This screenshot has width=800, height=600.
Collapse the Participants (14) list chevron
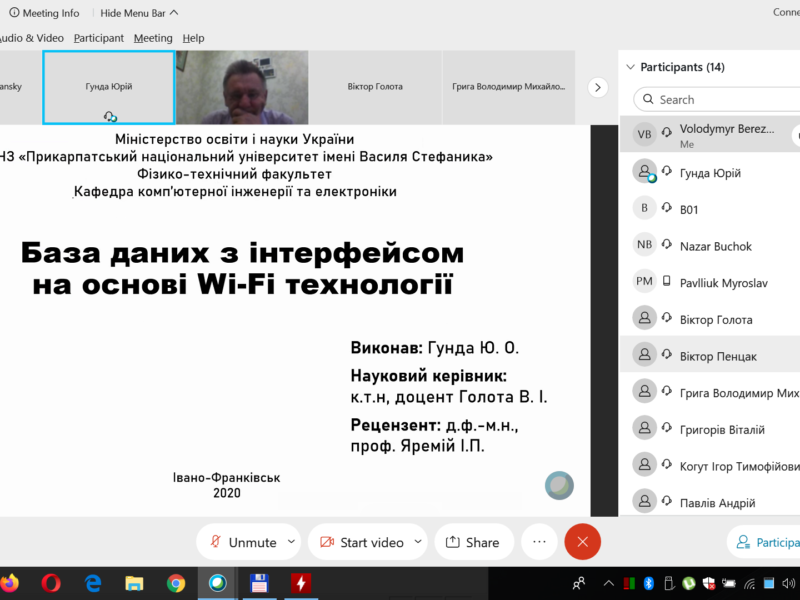coord(630,67)
